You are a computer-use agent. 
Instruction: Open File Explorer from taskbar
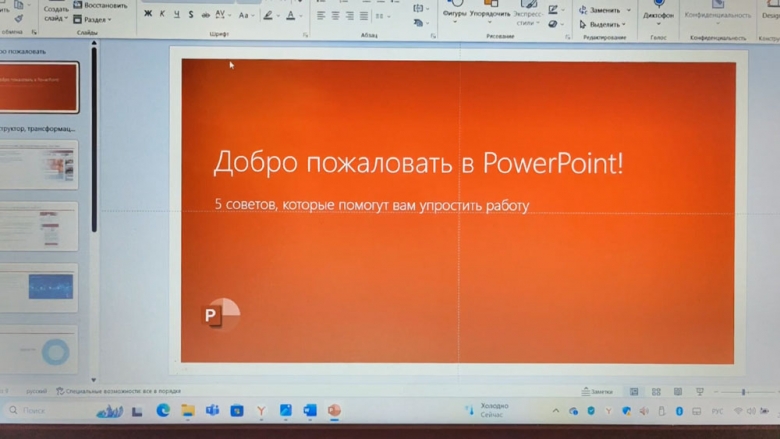point(188,410)
